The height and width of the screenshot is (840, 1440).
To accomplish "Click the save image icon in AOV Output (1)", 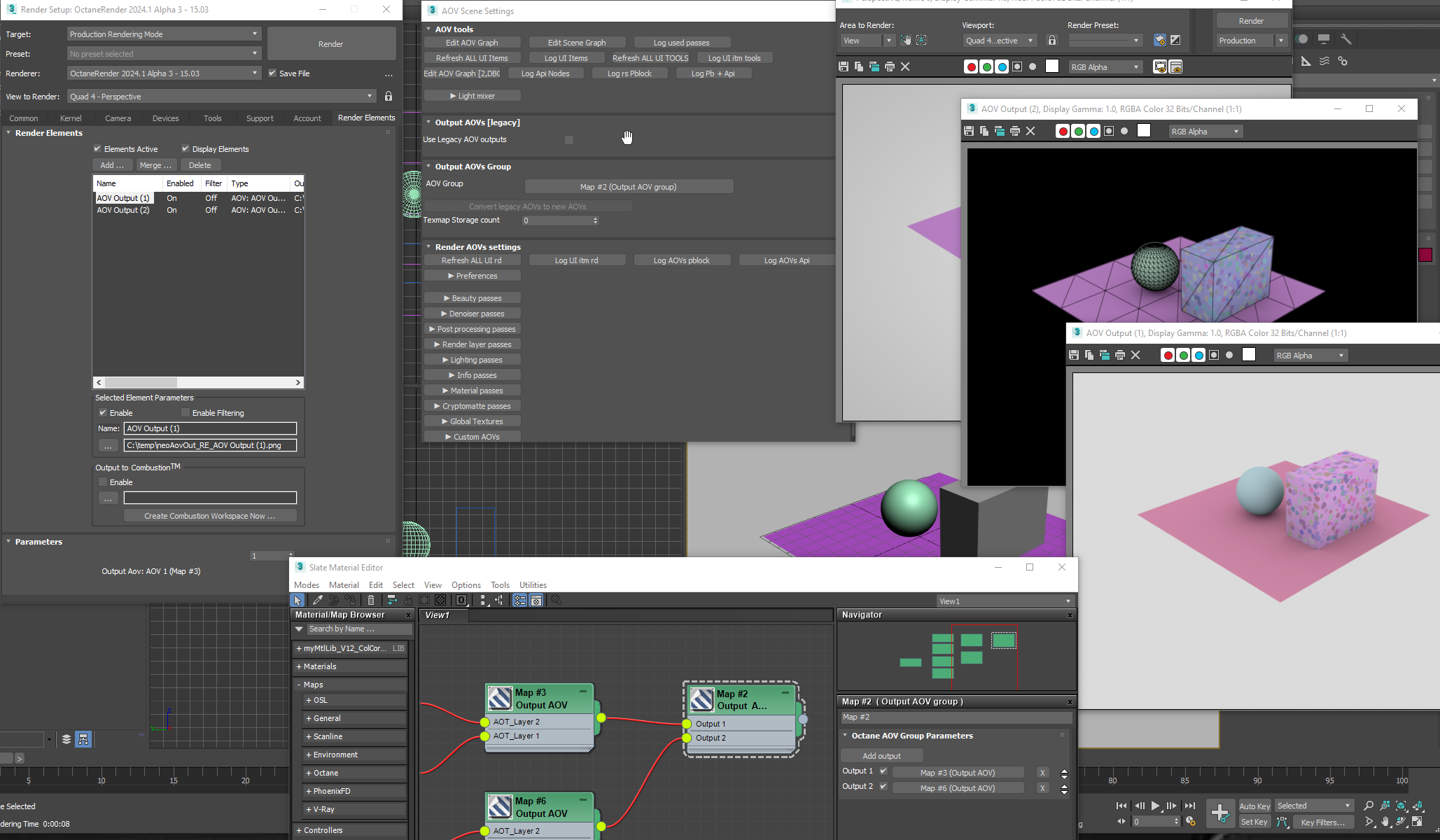I will 1074,356.
